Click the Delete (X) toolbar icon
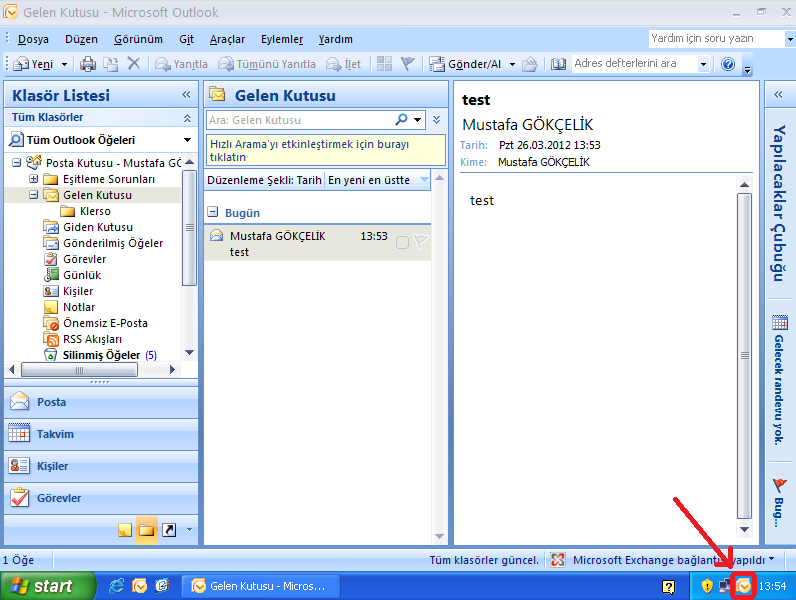Screen dimensions: 796x600 (134, 64)
